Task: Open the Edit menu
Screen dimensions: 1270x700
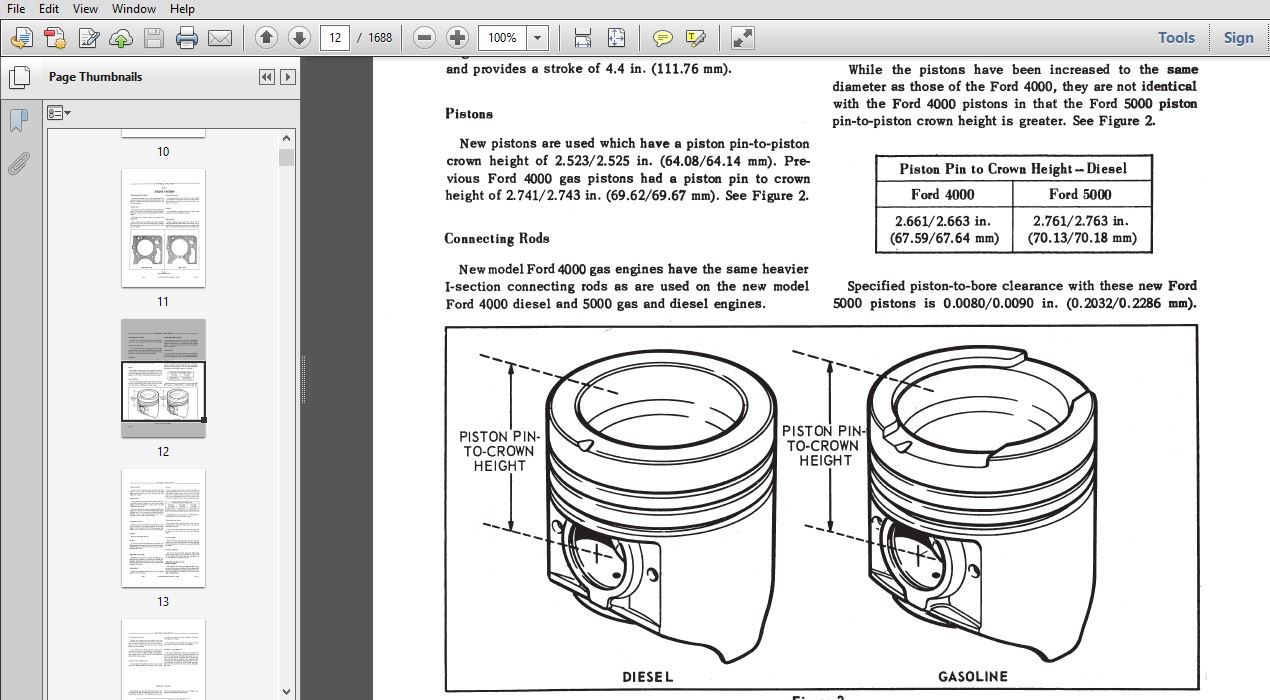Action: (48, 9)
